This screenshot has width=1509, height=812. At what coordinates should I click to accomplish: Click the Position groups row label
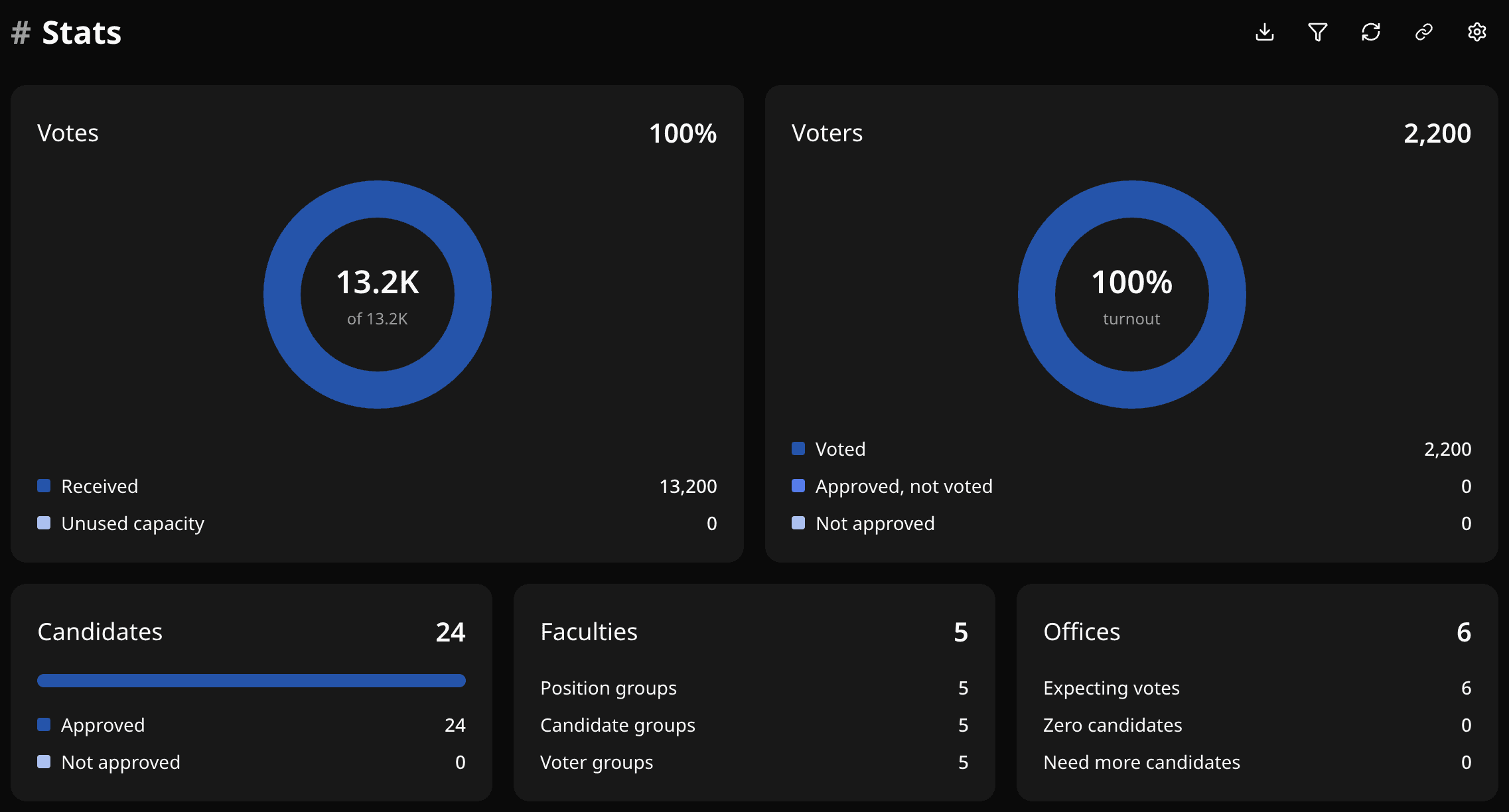609,688
